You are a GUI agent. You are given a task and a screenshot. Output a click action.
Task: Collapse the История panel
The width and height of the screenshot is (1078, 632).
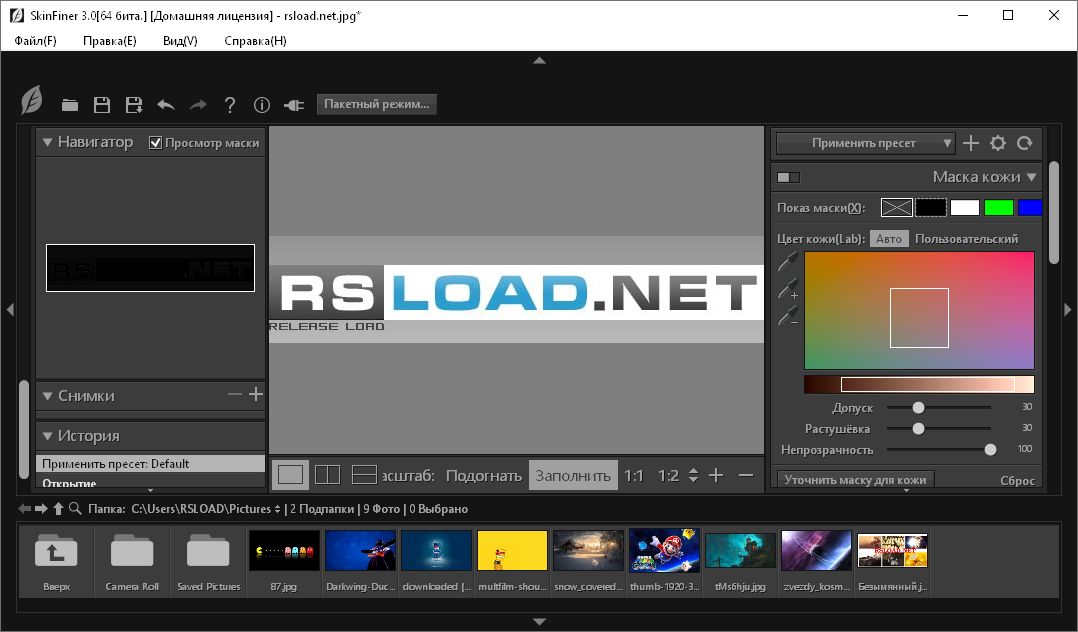(47, 436)
